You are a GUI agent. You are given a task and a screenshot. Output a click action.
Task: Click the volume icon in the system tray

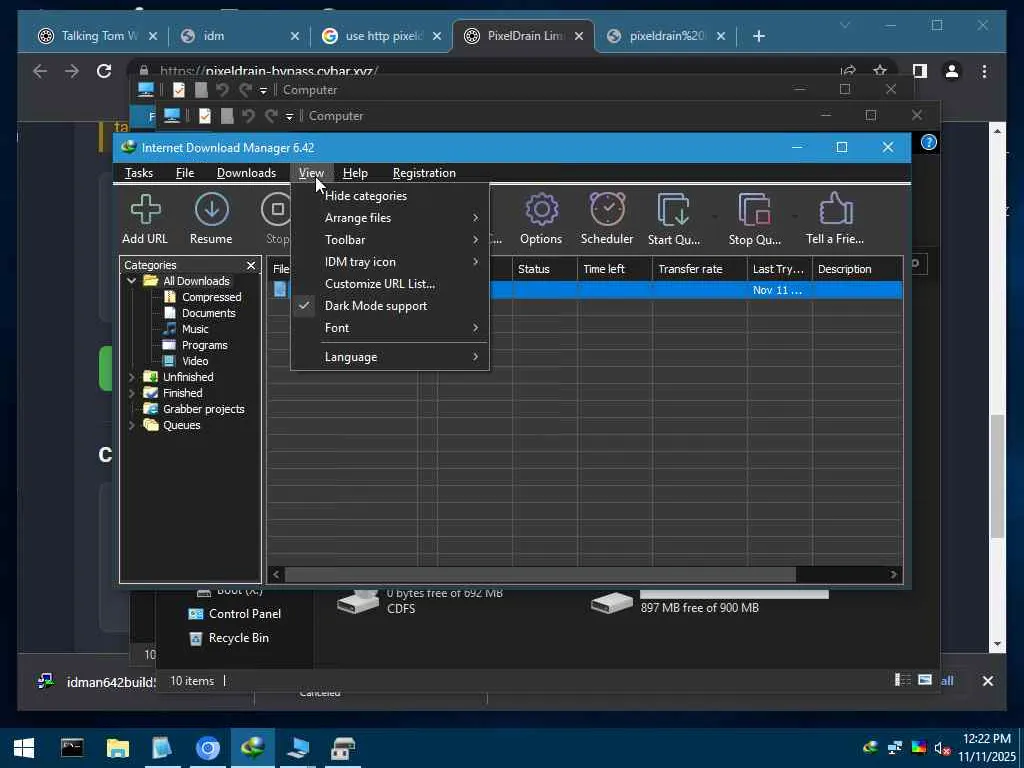[x=942, y=748]
